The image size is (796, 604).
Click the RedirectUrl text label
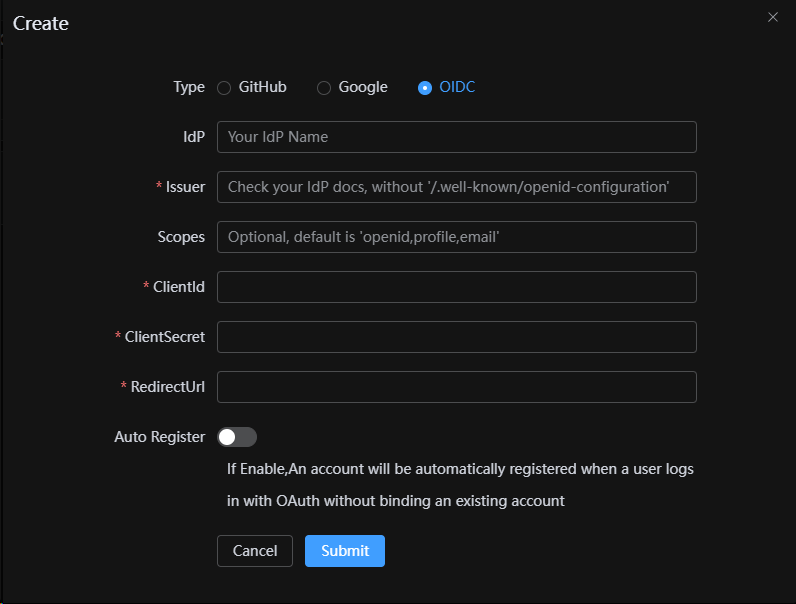[x=167, y=387]
